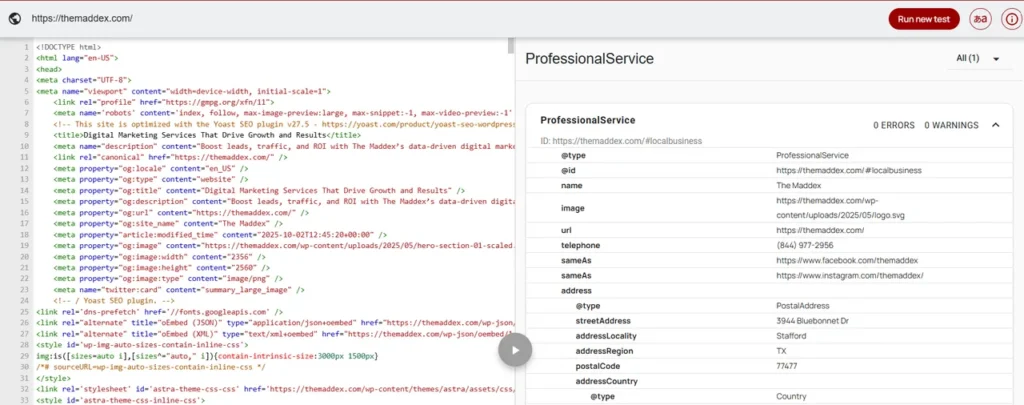The image size is (1024, 405).
Task: Click the ID #localbusiness line
Action: pos(621,140)
